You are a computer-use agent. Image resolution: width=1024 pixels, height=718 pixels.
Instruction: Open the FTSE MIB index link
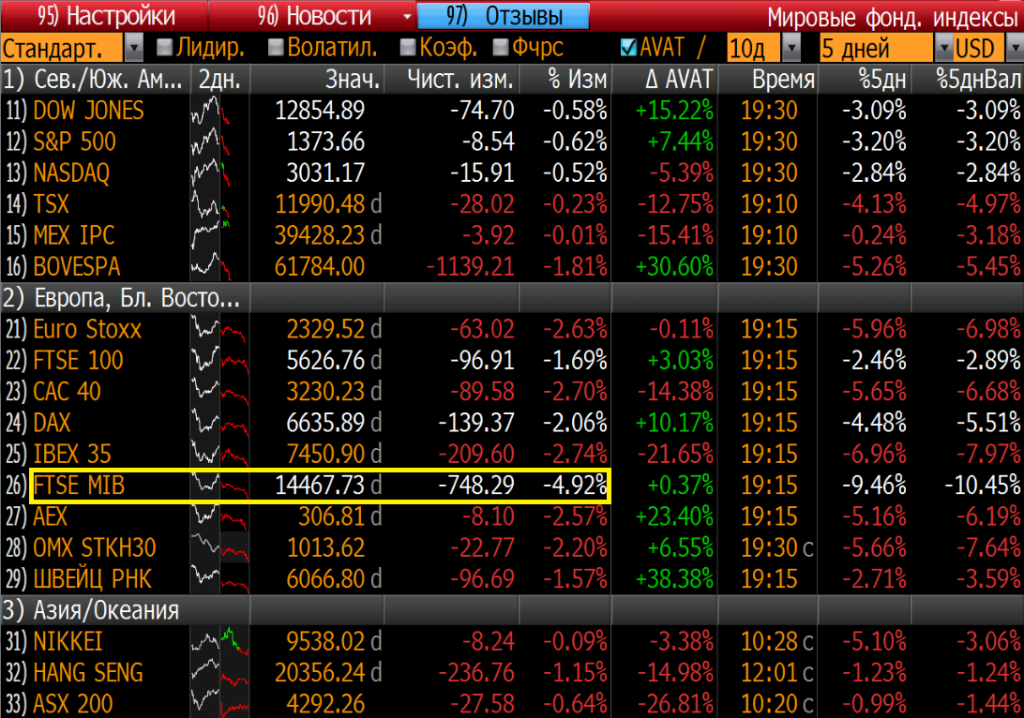tap(79, 485)
